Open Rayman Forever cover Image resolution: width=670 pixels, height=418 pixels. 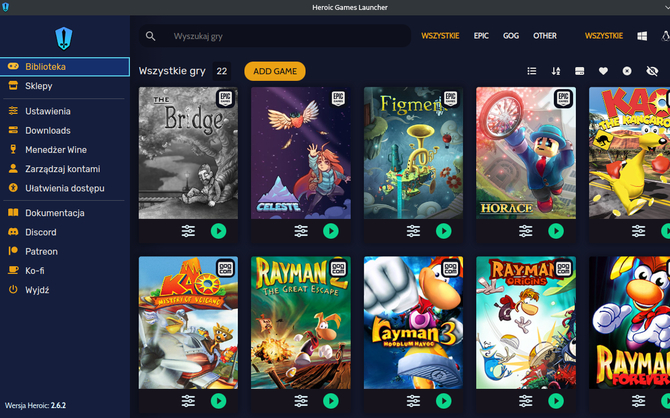[x=629, y=323]
